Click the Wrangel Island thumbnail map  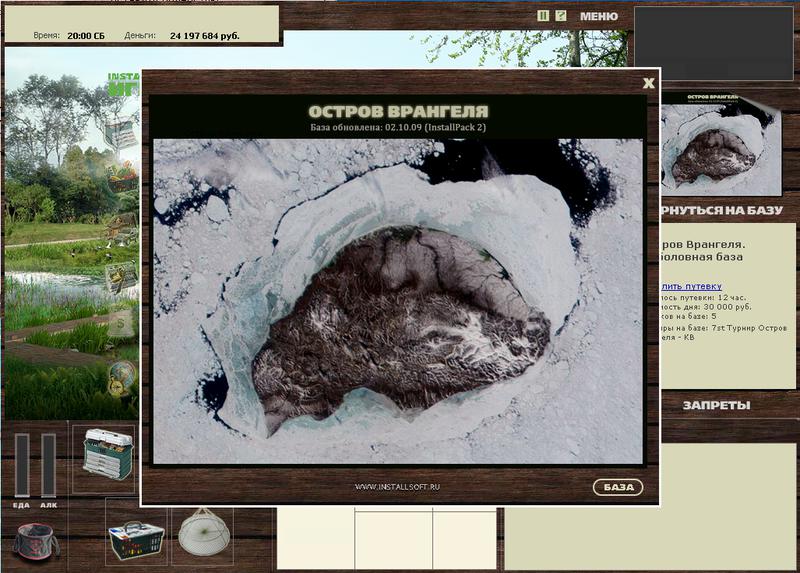(721, 144)
